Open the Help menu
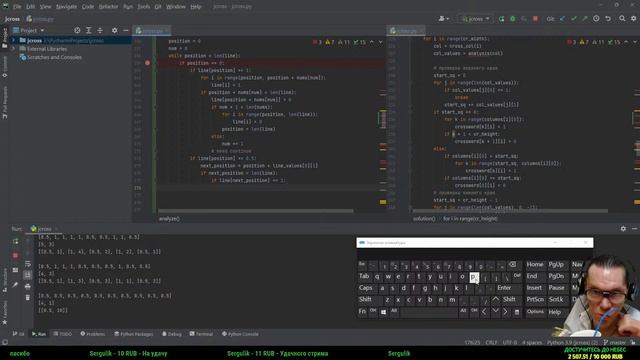The width and height of the screenshot is (640, 360). click(196, 7)
